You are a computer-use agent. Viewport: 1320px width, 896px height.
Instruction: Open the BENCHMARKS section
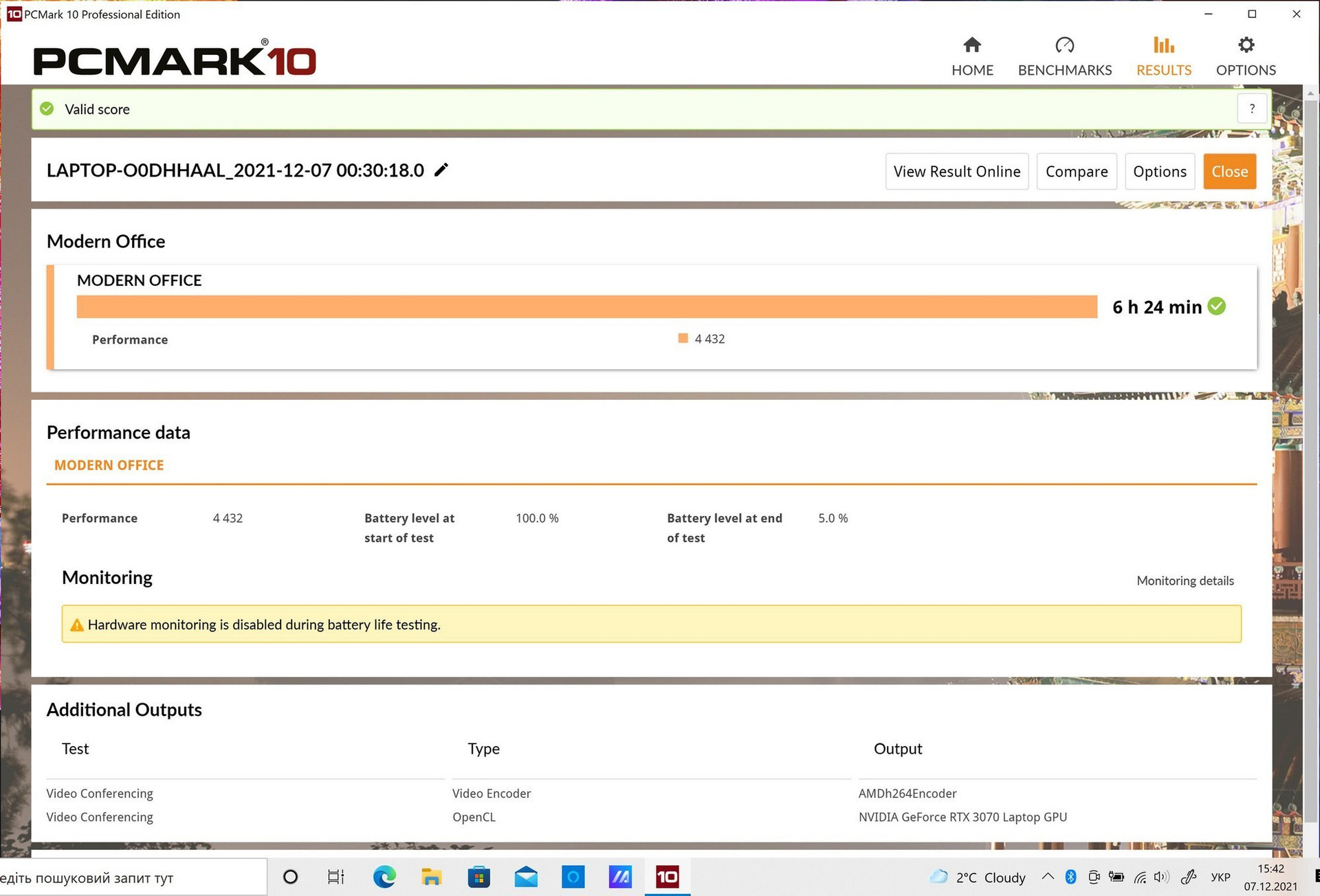pos(1065,57)
